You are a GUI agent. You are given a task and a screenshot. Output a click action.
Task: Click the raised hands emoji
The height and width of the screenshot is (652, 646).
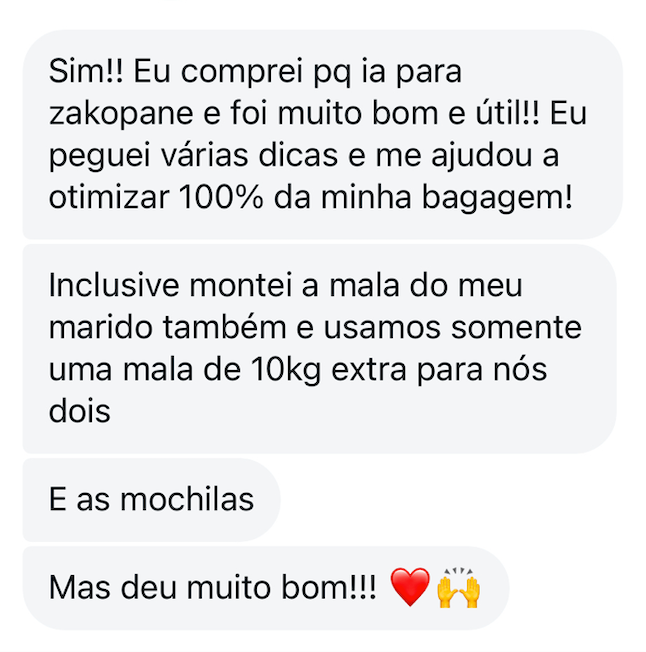click(458, 587)
